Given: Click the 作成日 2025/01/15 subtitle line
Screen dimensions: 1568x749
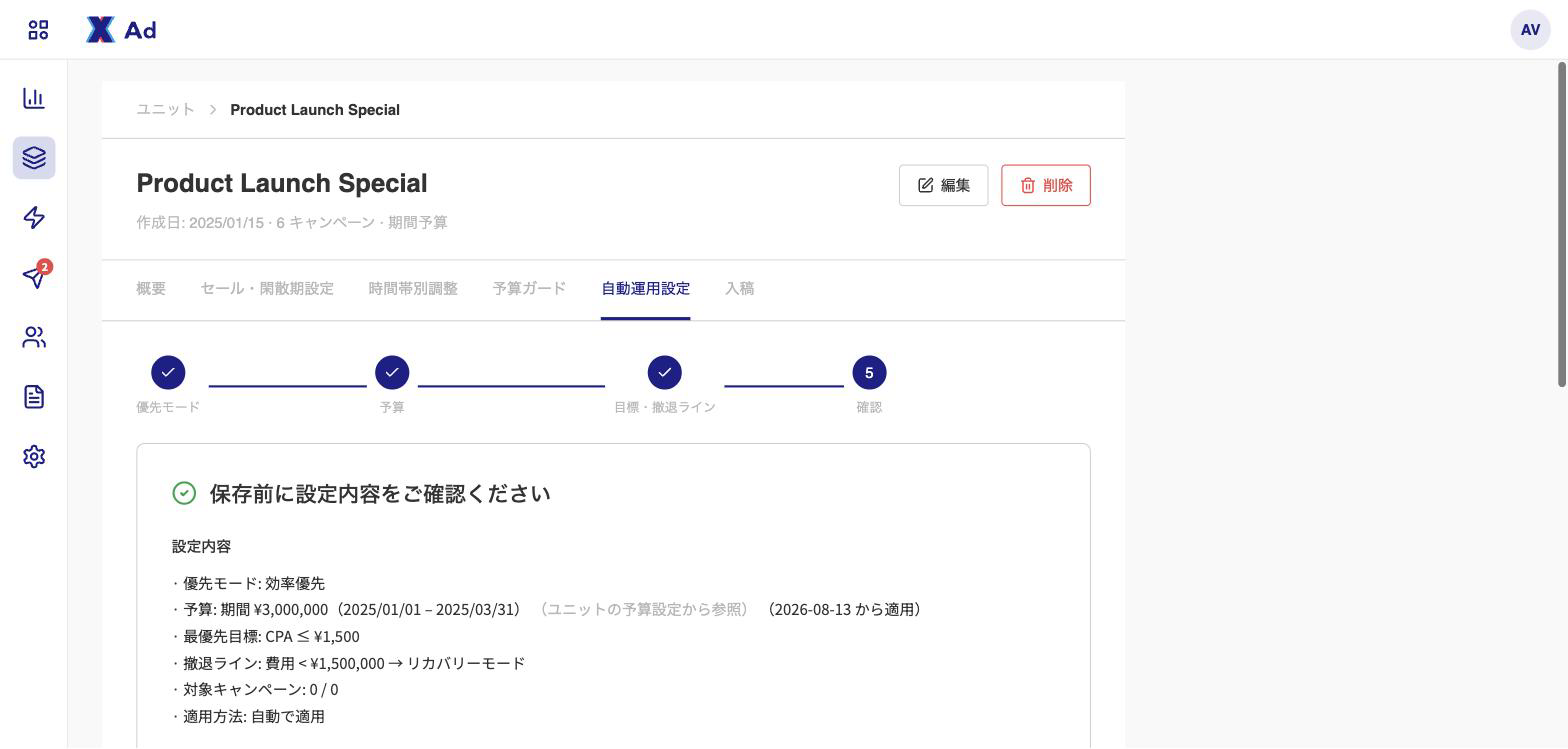Looking at the screenshot, I should pos(292,223).
